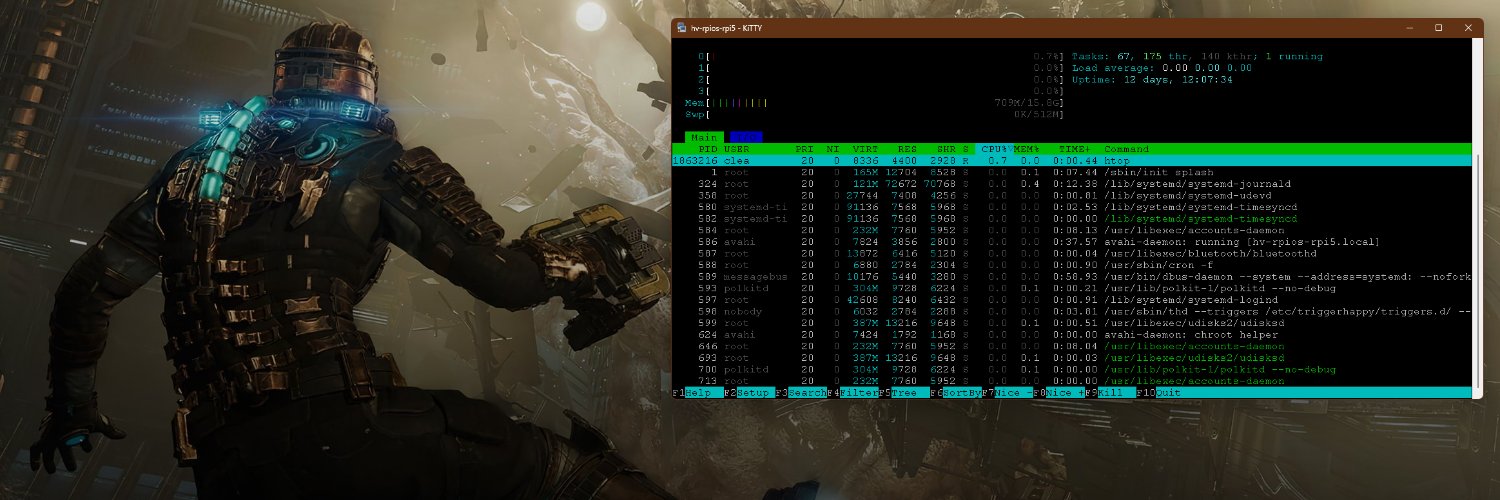The height and width of the screenshot is (500, 1500).
Task: Click F9 Kill in htop footer
Action: (1108, 393)
